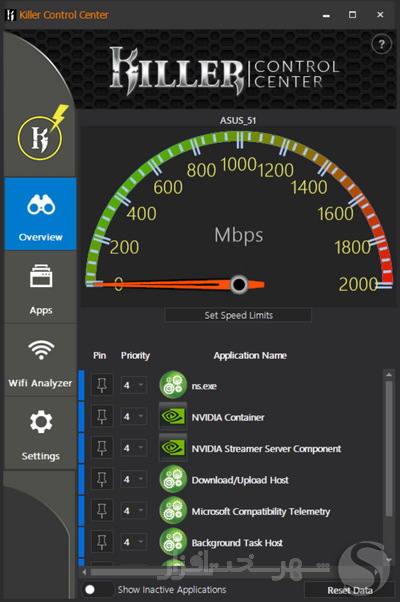This screenshot has width=400, height=602.
Task: Go to the Settings tab
Action: [x=41, y=433]
